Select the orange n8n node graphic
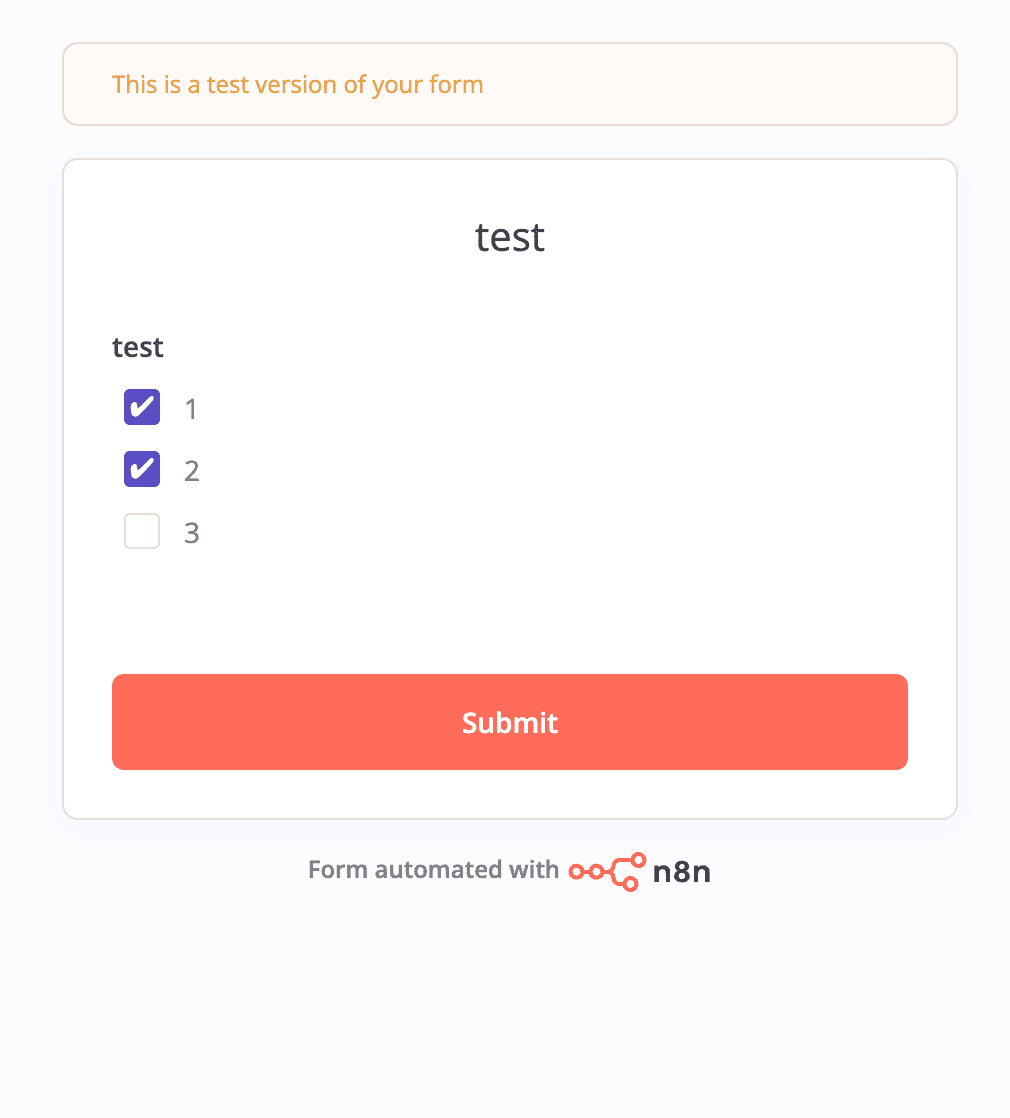 click(605, 871)
